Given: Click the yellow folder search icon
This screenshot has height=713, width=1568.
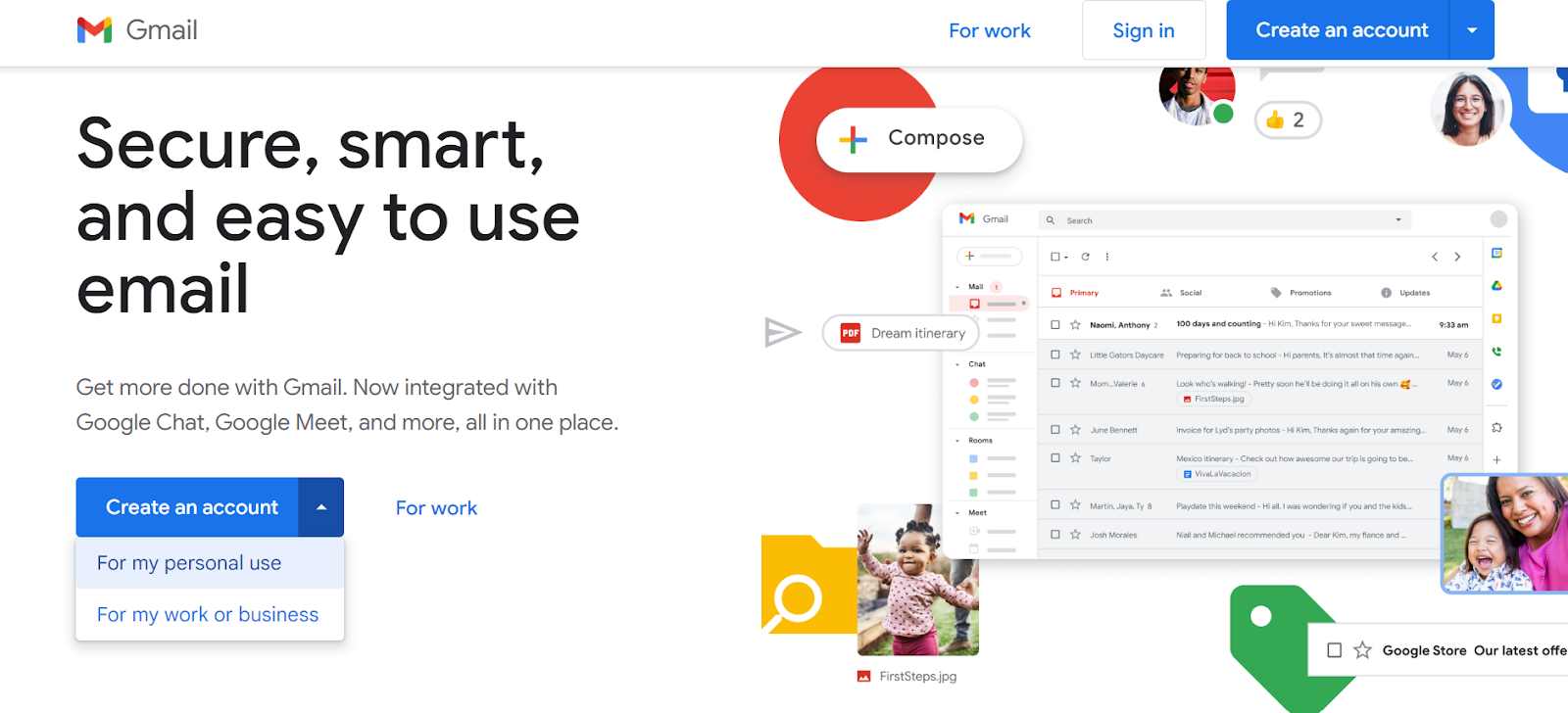Looking at the screenshot, I should (809, 585).
